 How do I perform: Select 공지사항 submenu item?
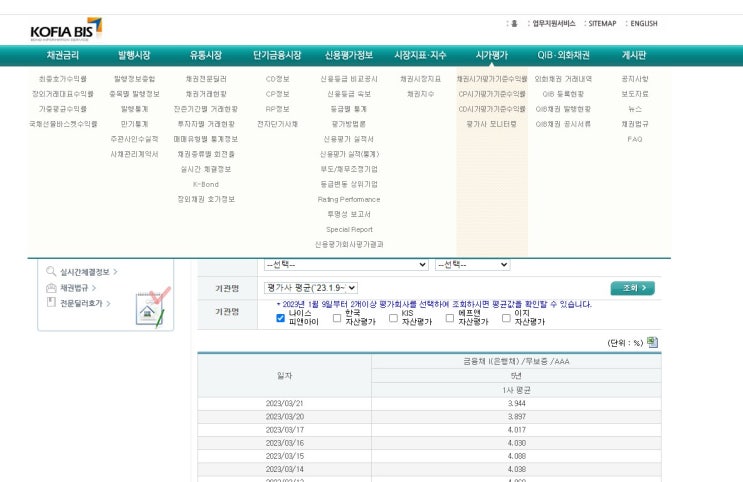point(634,79)
